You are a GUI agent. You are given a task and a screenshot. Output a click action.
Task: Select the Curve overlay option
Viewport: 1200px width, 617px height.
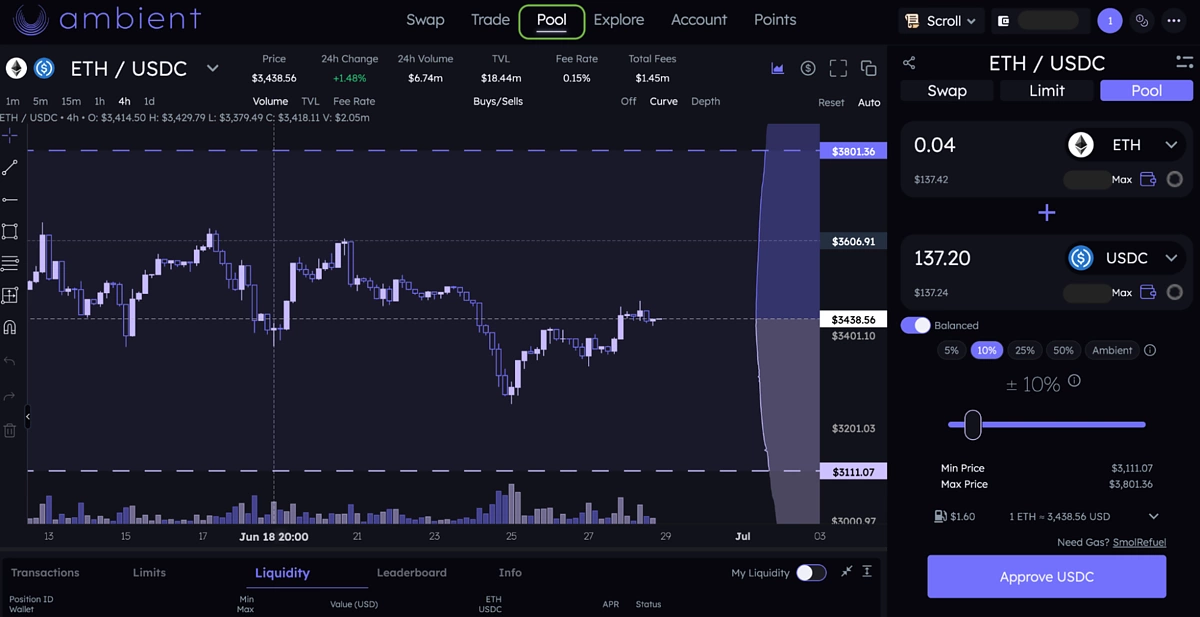point(663,101)
